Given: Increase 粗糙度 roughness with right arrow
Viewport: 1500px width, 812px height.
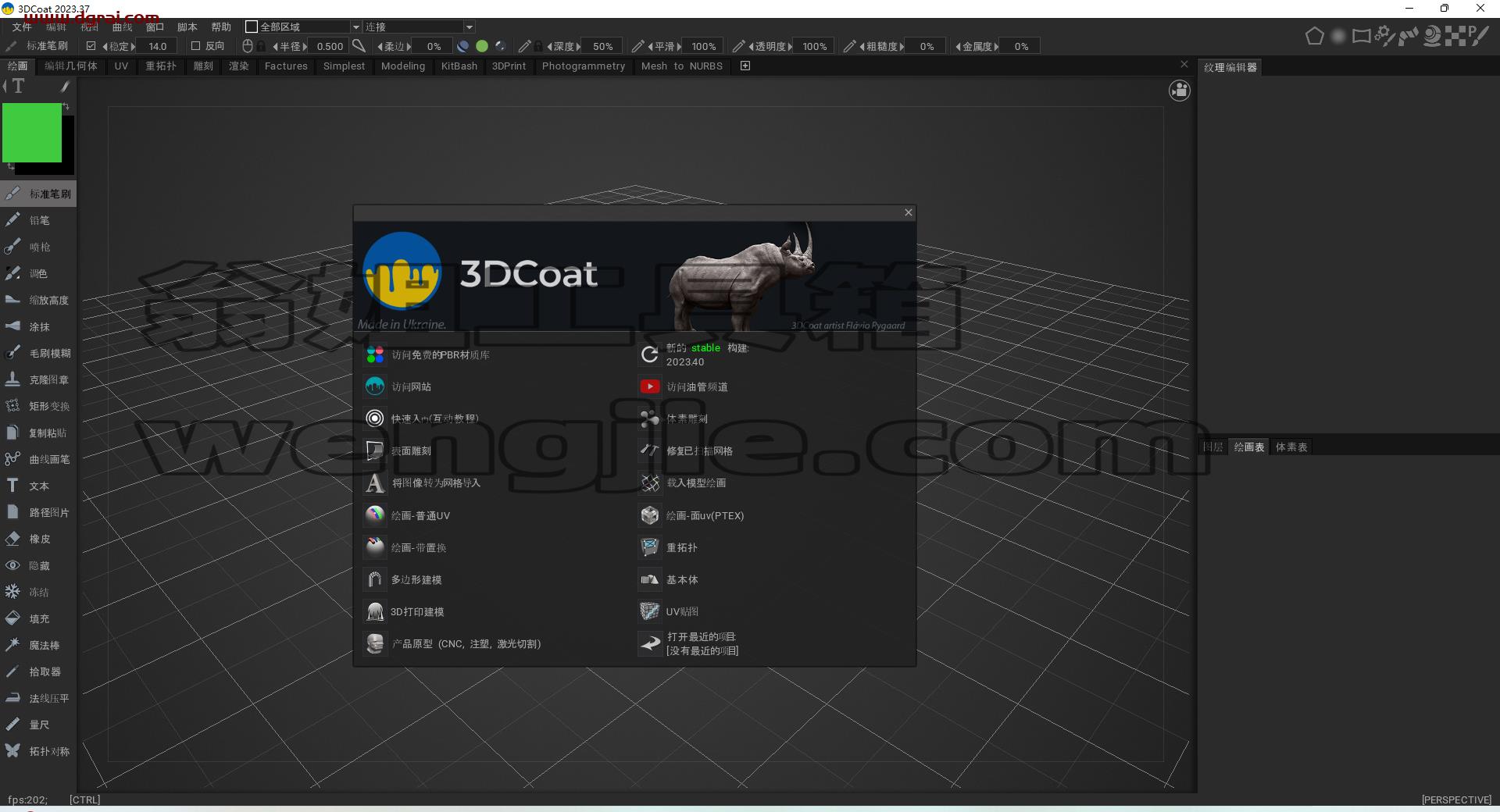Looking at the screenshot, I should (x=902, y=46).
